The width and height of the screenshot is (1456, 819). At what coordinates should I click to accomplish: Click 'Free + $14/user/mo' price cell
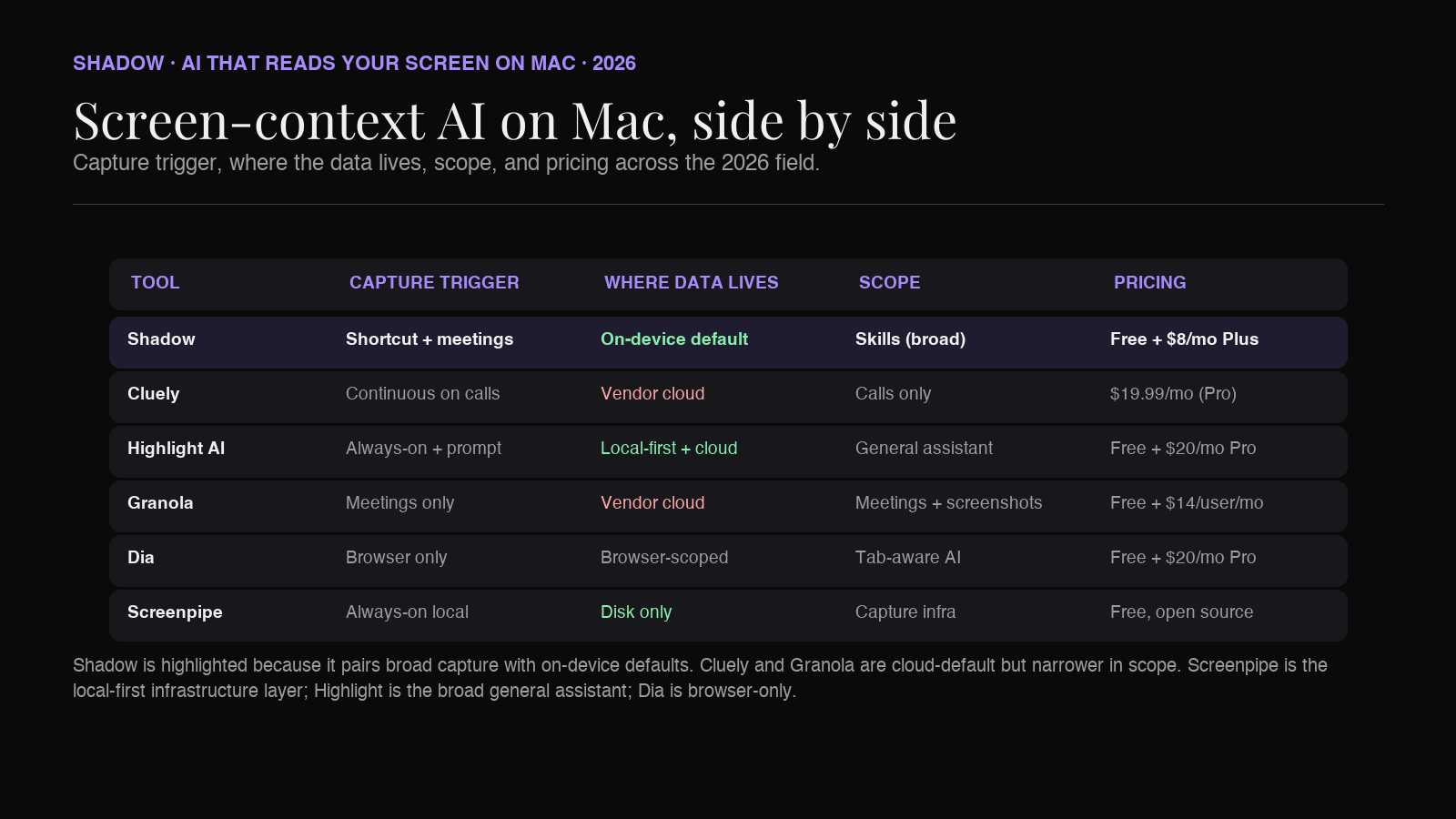coord(1187,503)
